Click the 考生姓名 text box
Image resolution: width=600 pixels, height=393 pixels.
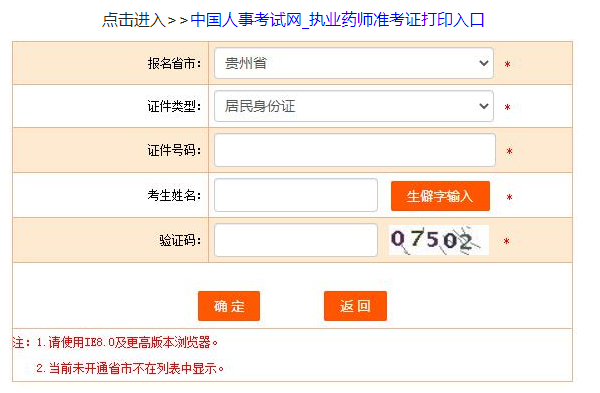[296, 195]
